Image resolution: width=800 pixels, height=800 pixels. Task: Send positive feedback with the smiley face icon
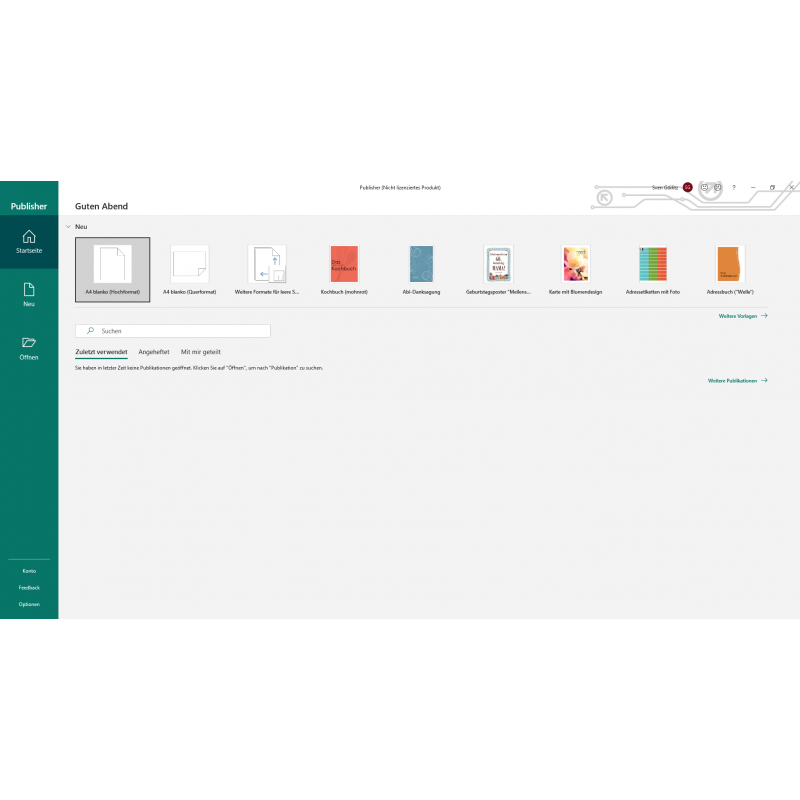tap(704, 187)
